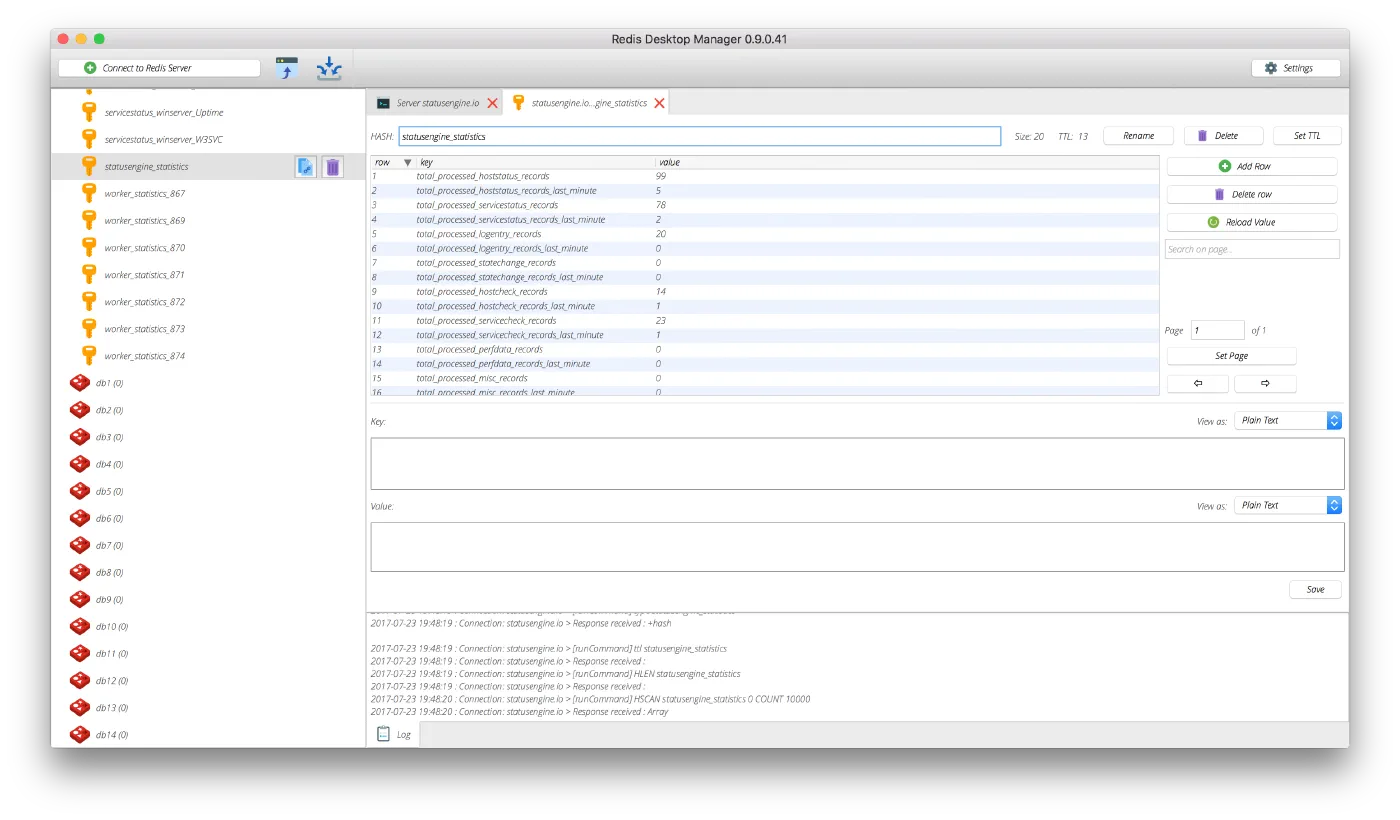The image size is (1400, 820).
Task: Switch to Server statusengine.io tab
Action: click(x=437, y=103)
